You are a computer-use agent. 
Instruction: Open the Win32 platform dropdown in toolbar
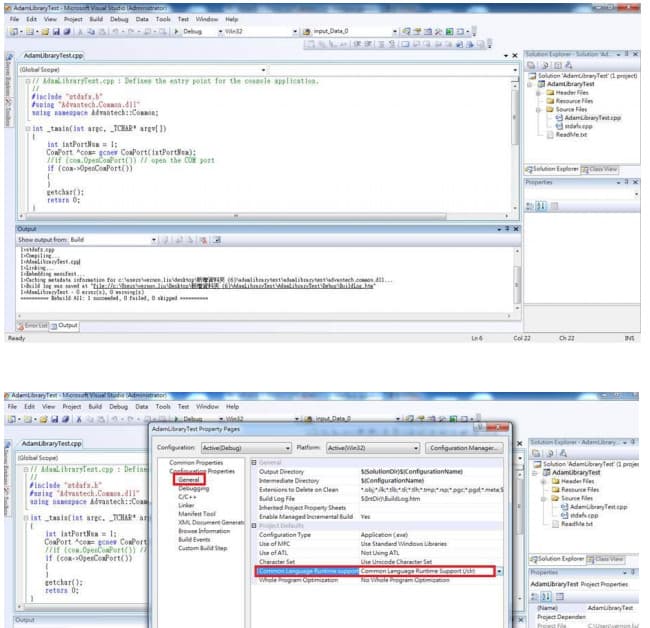click(x=293, y=31)
